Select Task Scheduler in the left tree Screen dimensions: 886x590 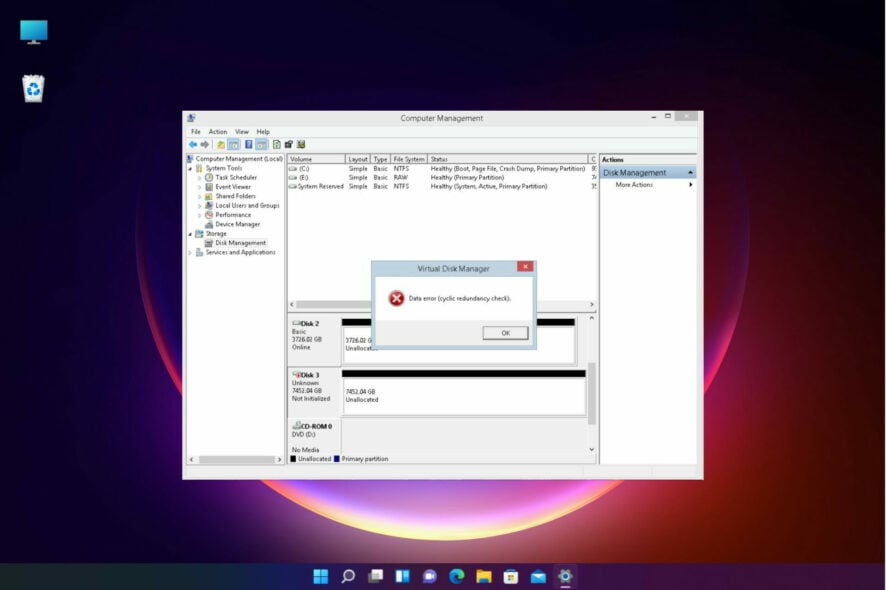tap(236, 177)
